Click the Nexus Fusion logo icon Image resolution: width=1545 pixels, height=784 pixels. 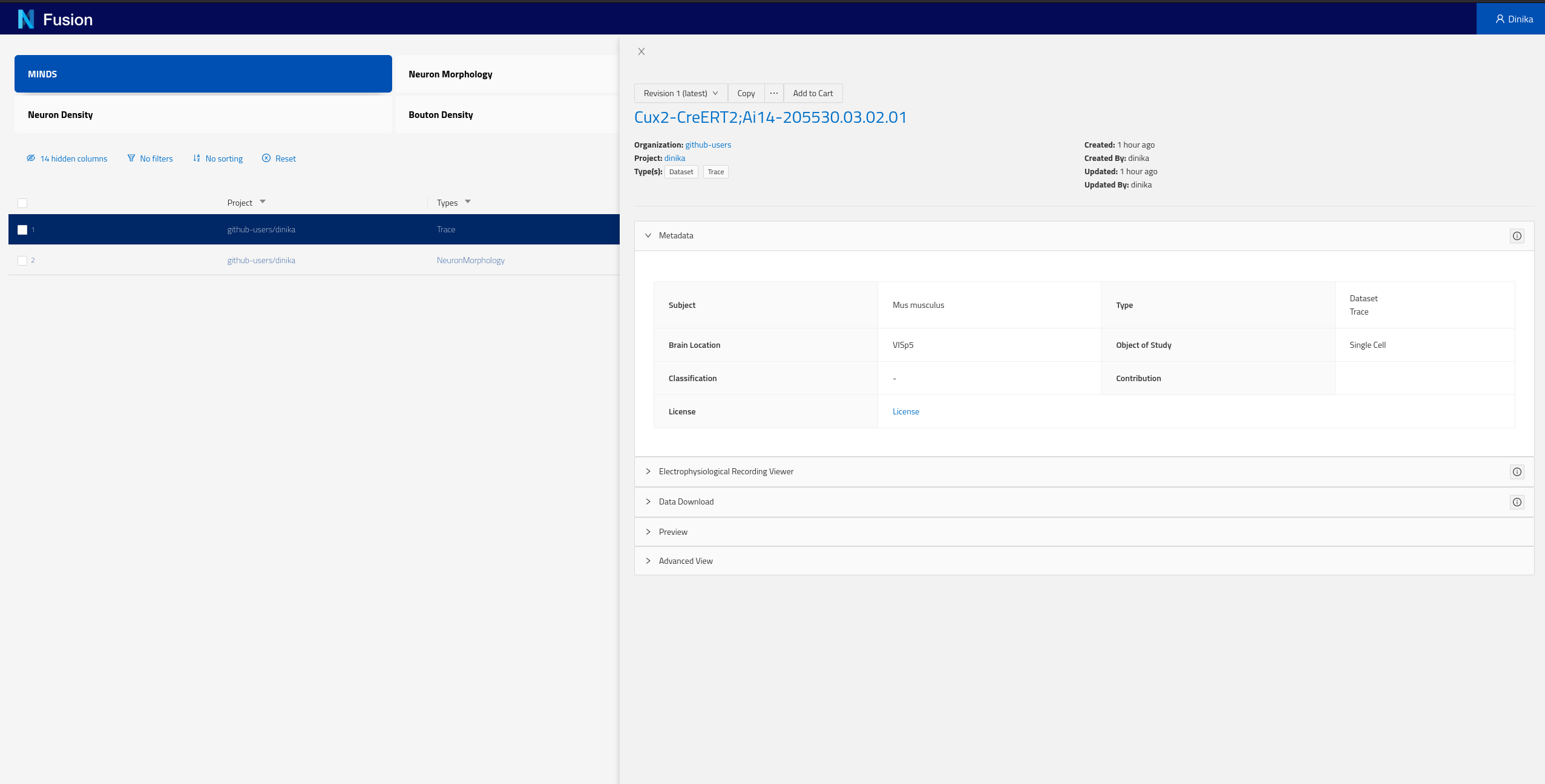click(26, 19)
